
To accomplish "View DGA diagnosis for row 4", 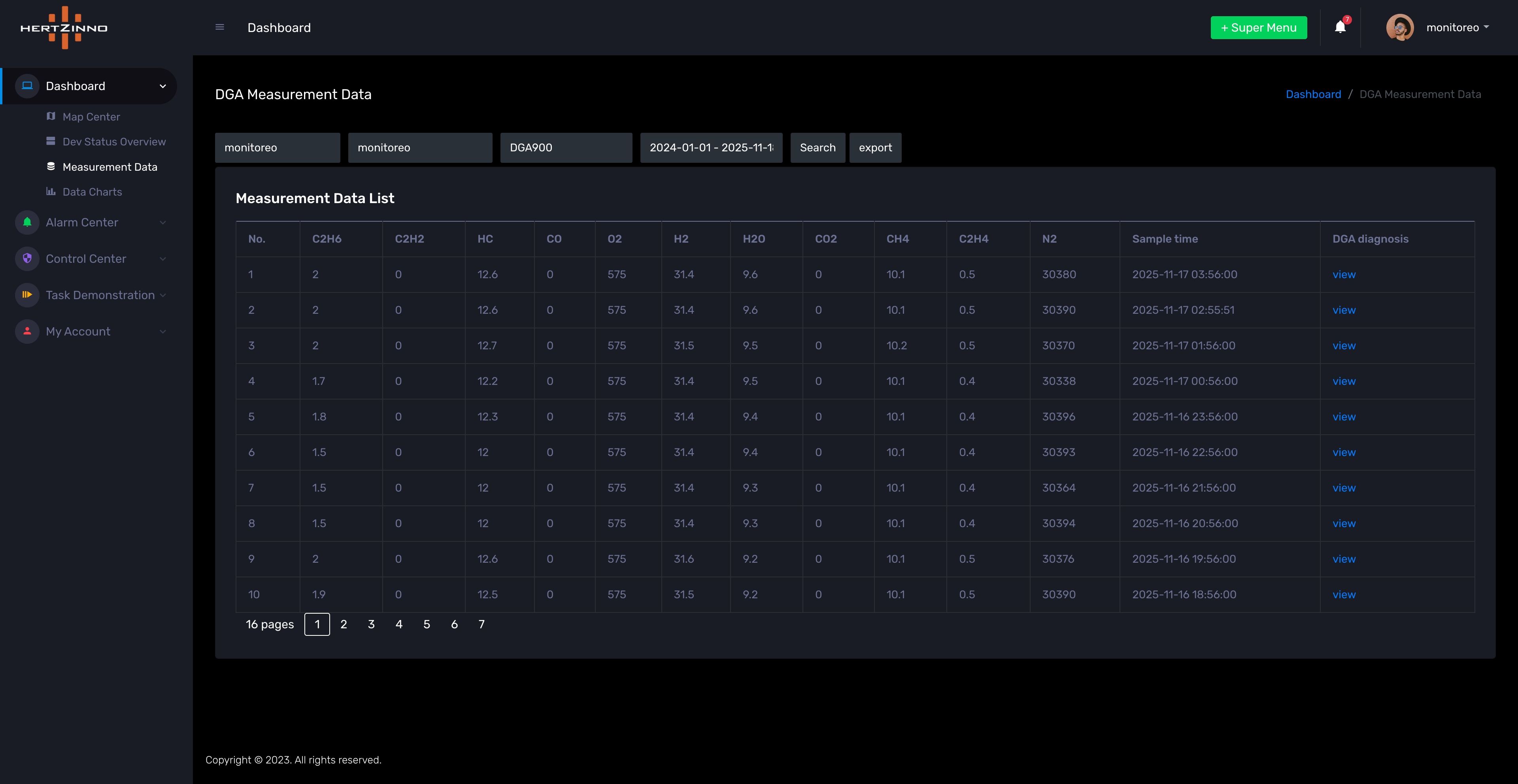I will 1344,381.
